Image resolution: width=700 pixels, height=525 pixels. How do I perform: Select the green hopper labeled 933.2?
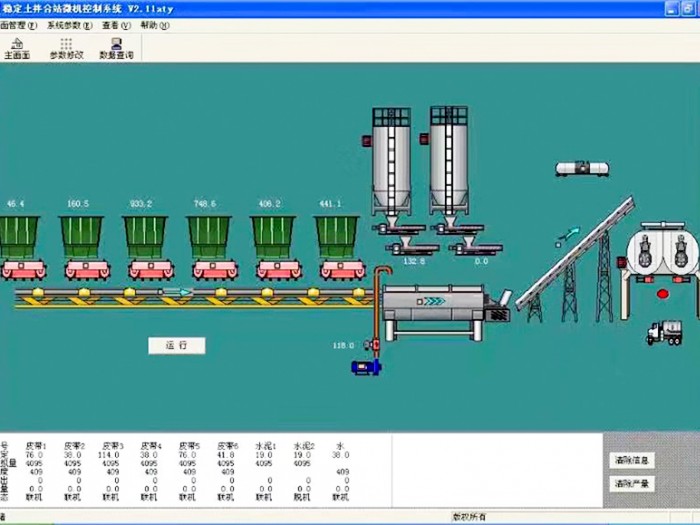(x=146, y=237)
